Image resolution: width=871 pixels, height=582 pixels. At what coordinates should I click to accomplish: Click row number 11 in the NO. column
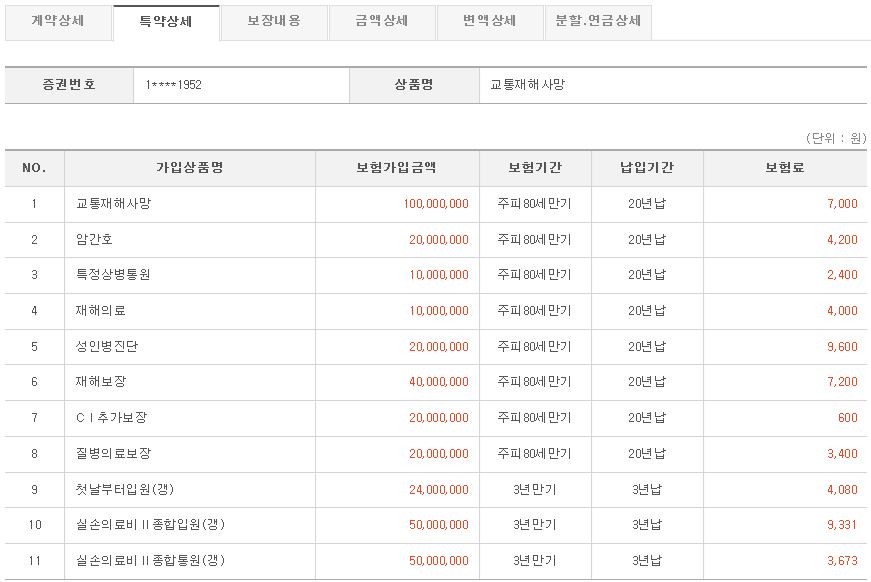tap(34, 561)
